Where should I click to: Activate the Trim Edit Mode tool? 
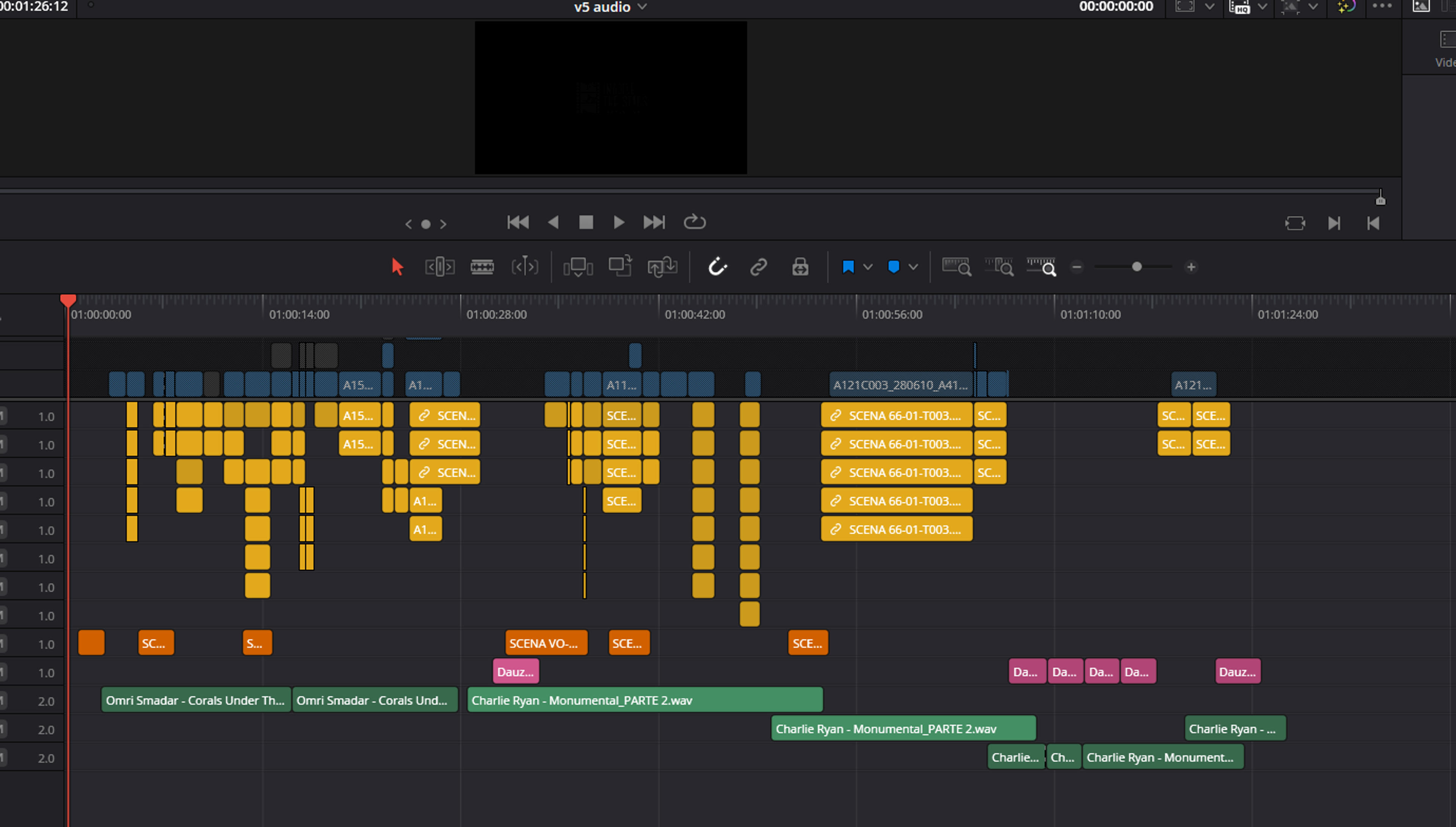440,266
